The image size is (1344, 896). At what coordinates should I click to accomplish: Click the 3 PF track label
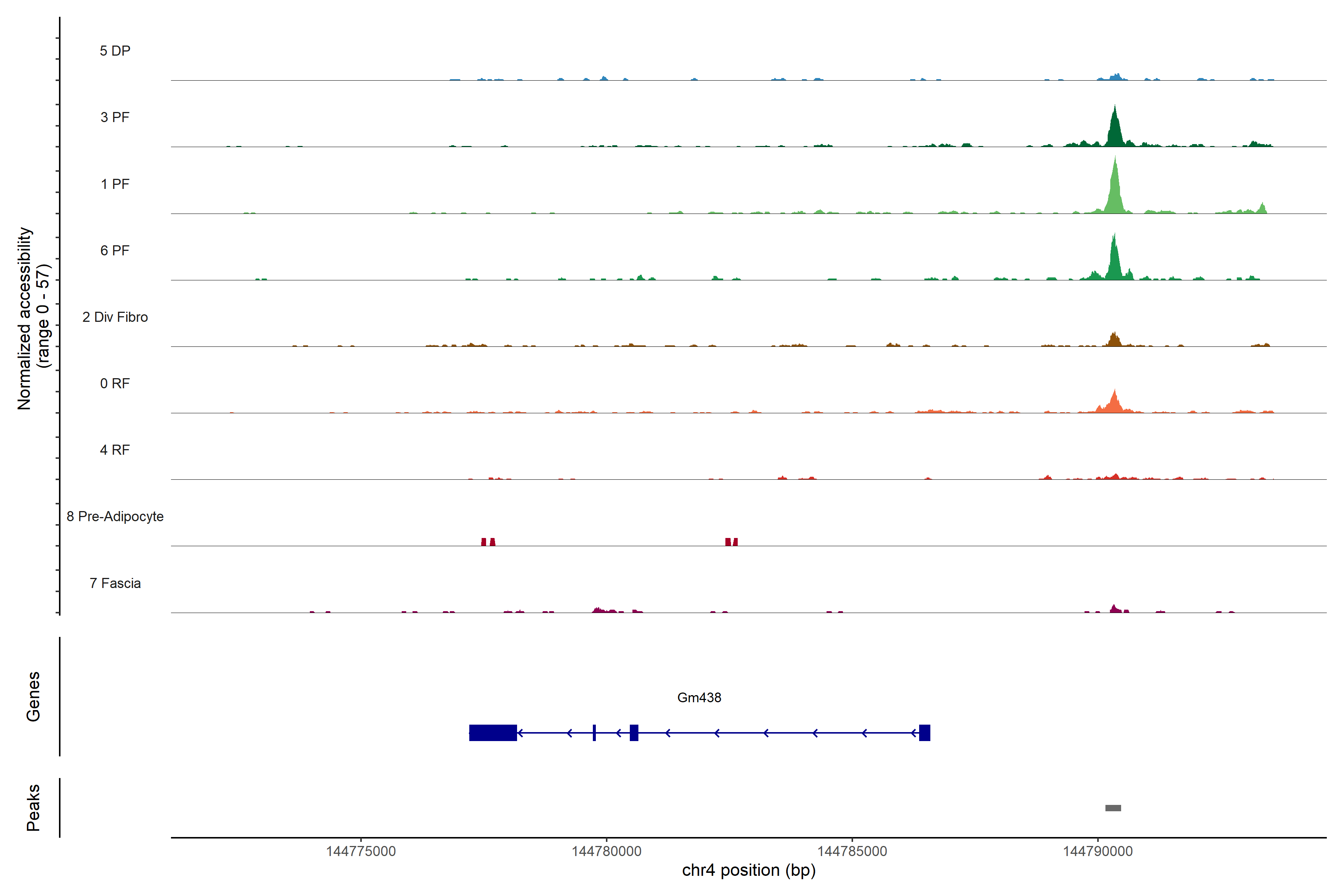tap(115, 117)
